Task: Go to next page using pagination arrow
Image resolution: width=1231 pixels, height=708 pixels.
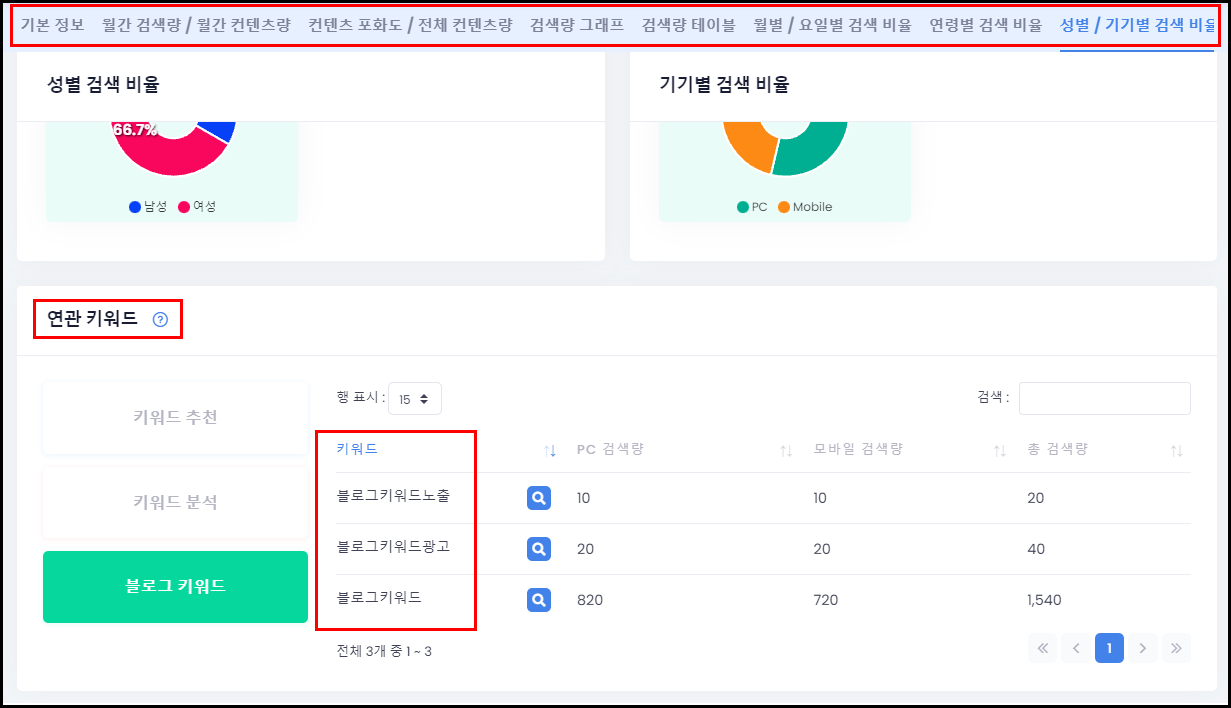Action: tap(1142, 648)
